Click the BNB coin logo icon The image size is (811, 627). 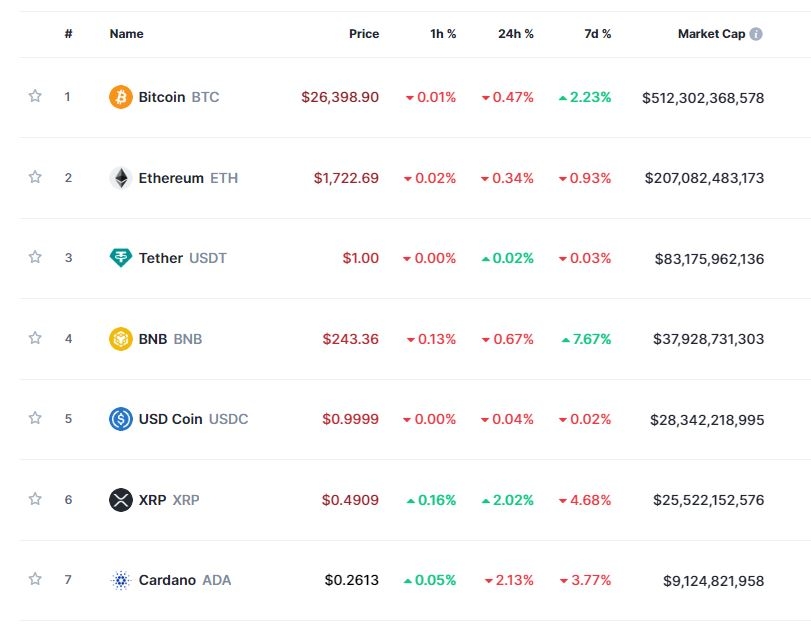120,339
